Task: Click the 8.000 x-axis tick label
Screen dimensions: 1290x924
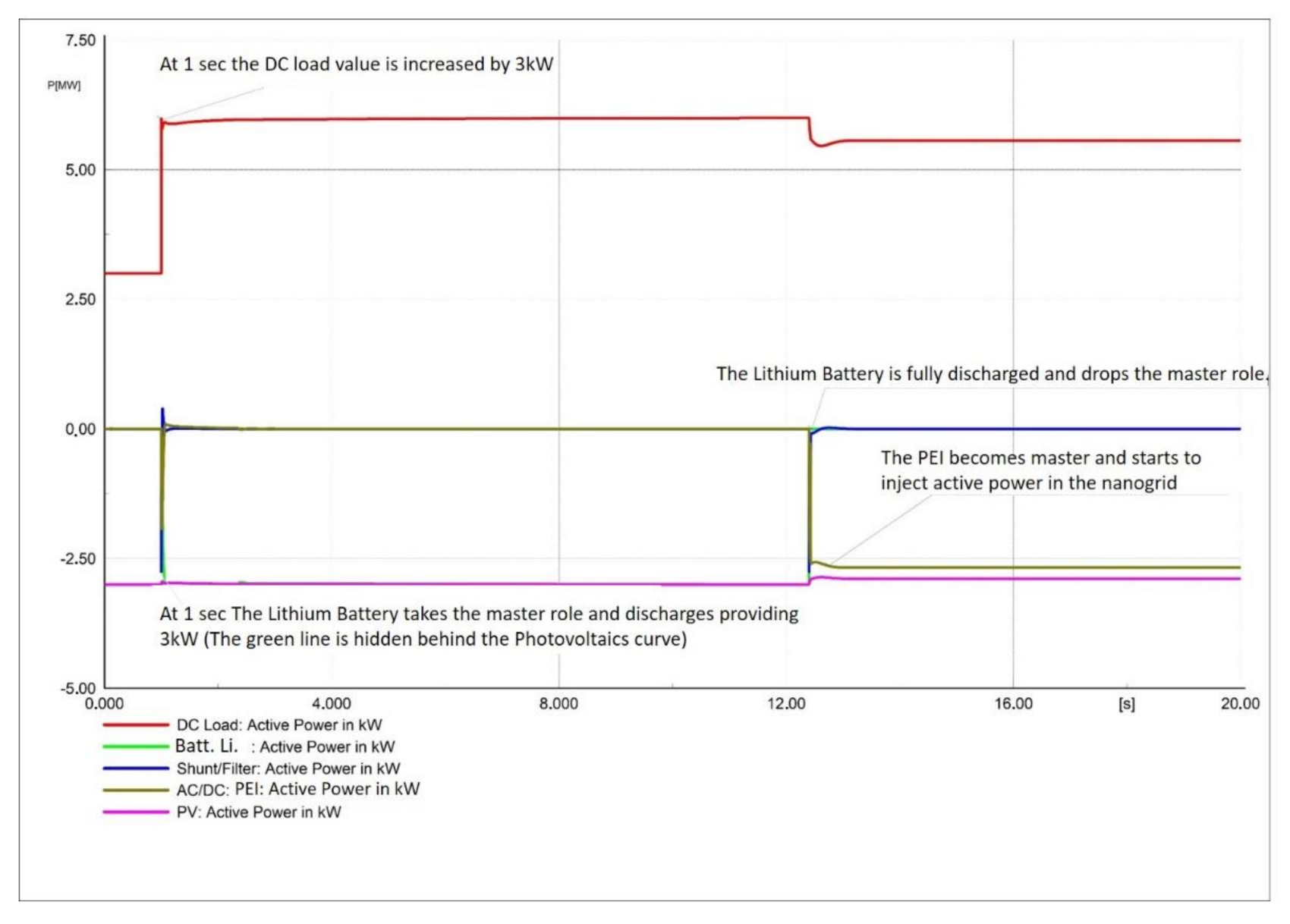Action: (x=558, y=704)
